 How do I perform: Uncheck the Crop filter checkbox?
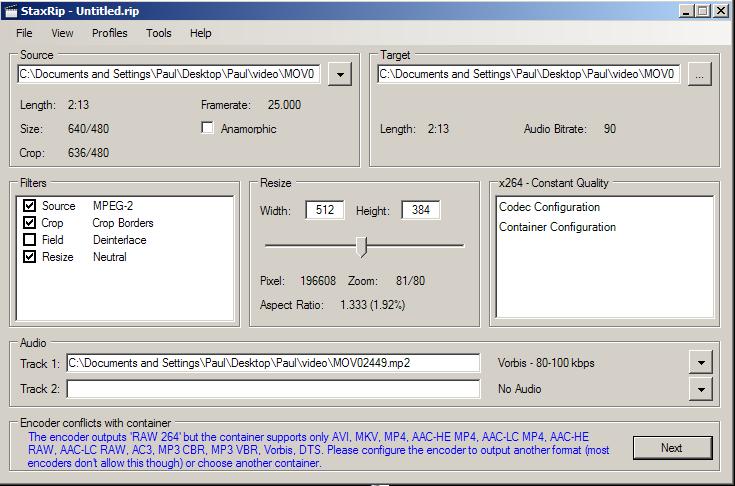click(30, 222)
